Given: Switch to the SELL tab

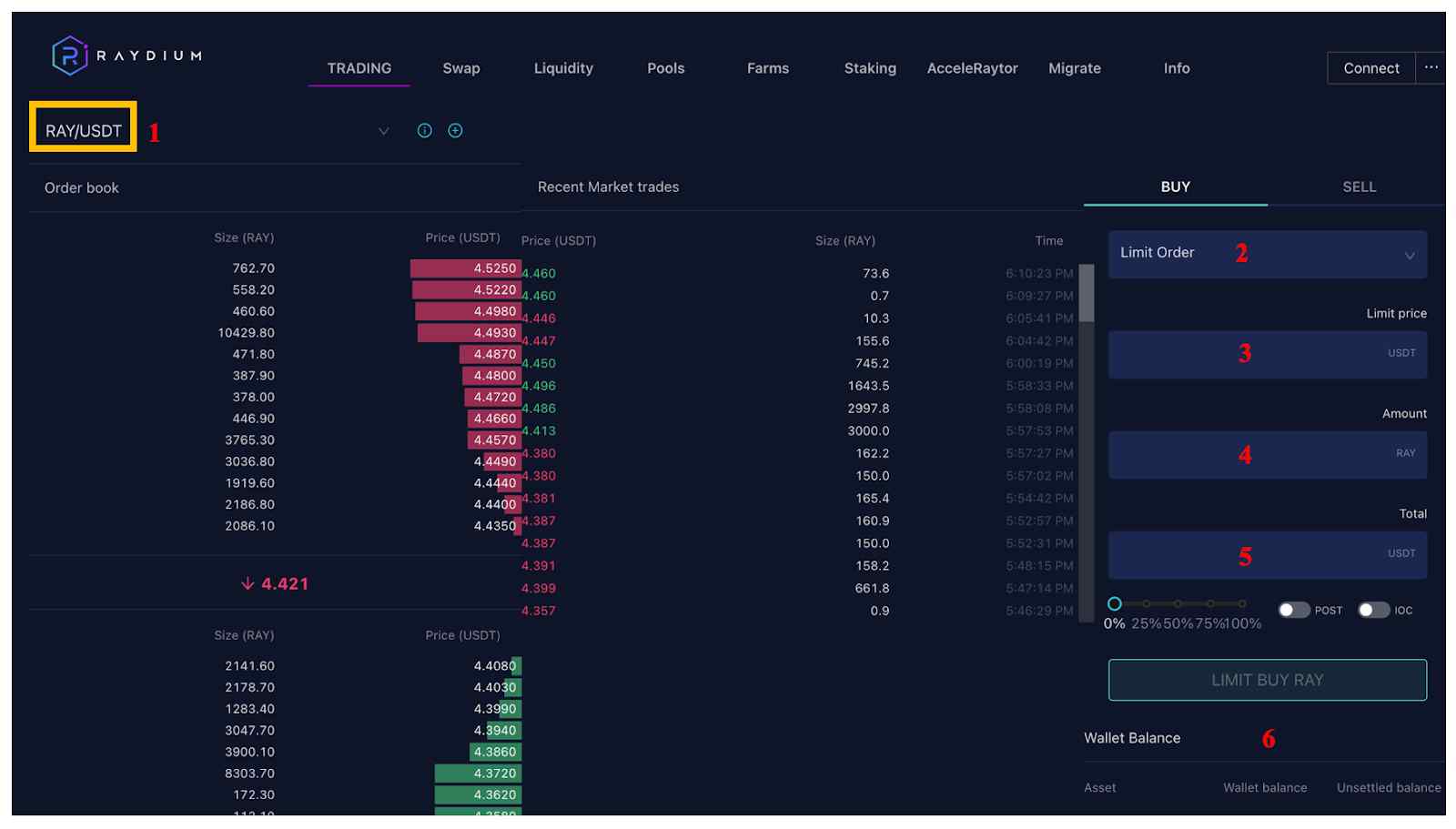Looking at the screenshot, I should pos(1359,187).
